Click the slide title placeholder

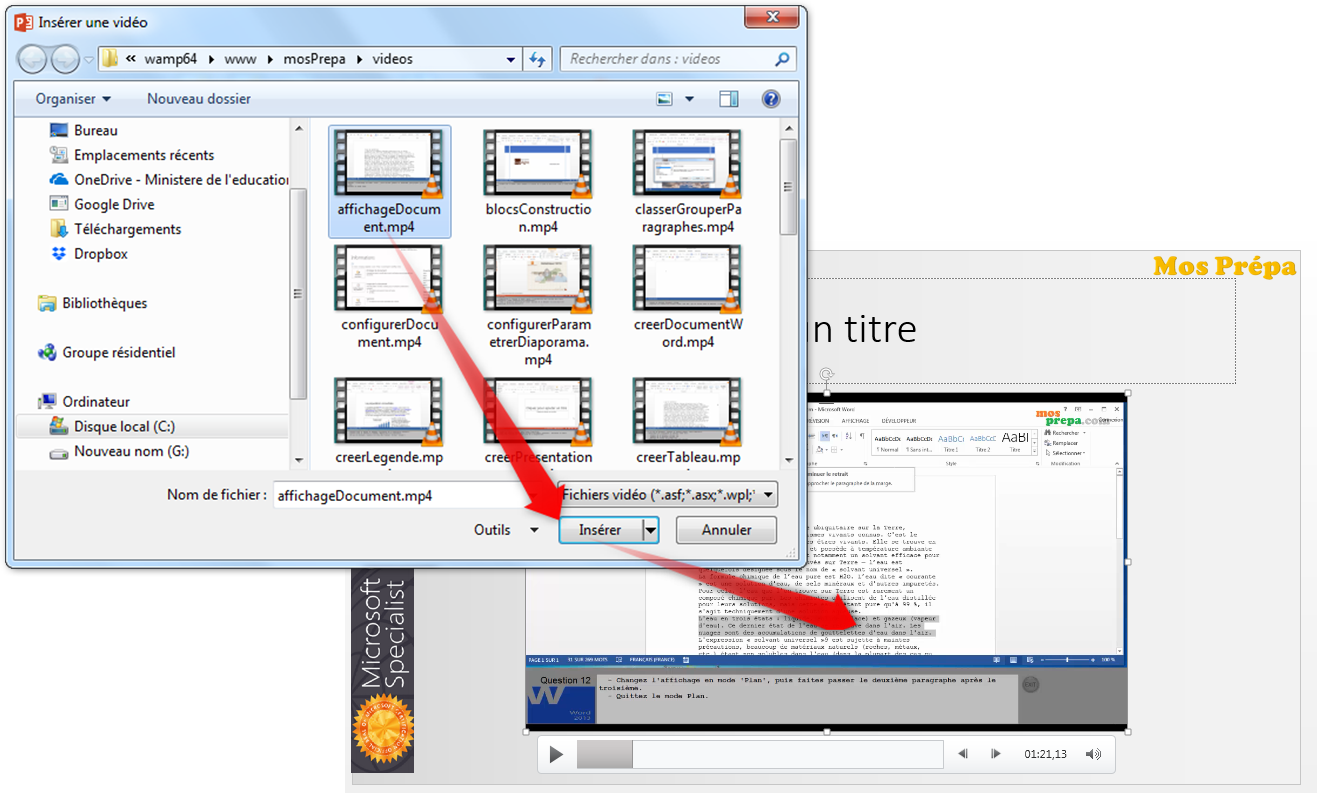[1020, 330]
